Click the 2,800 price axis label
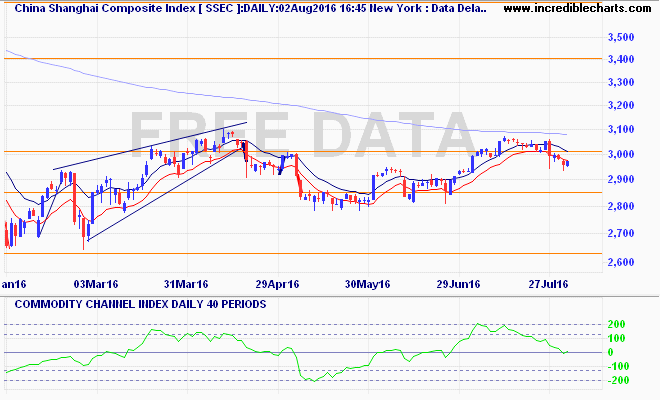This screenshot has width=660, height=400. (x=621, y=206)
